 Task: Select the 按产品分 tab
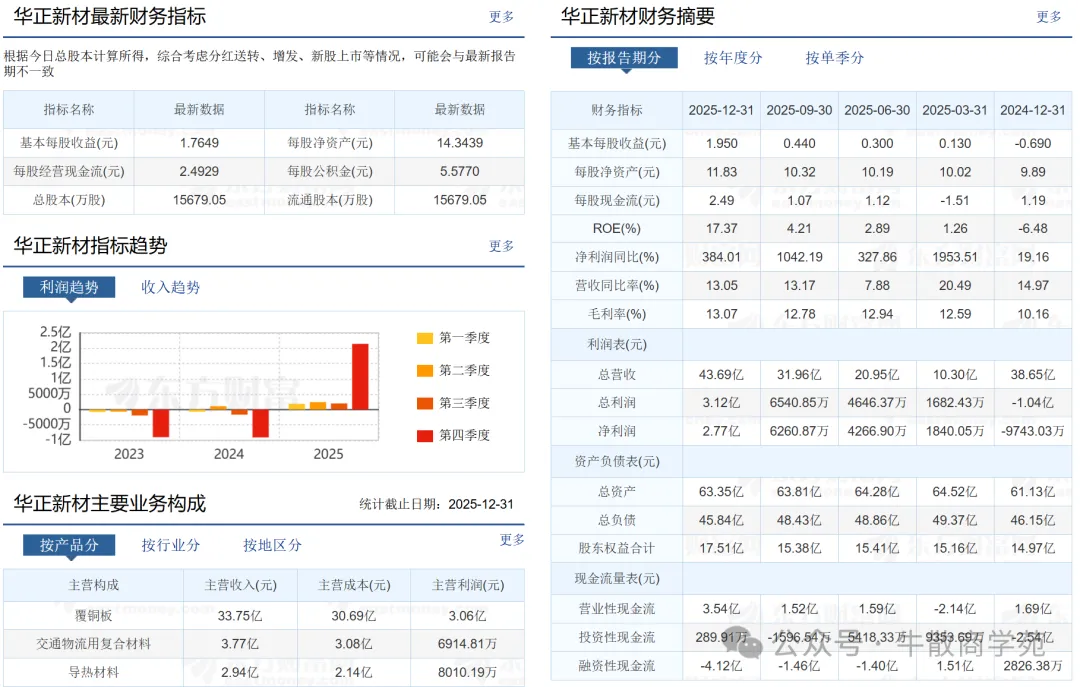tap(69, 545)
